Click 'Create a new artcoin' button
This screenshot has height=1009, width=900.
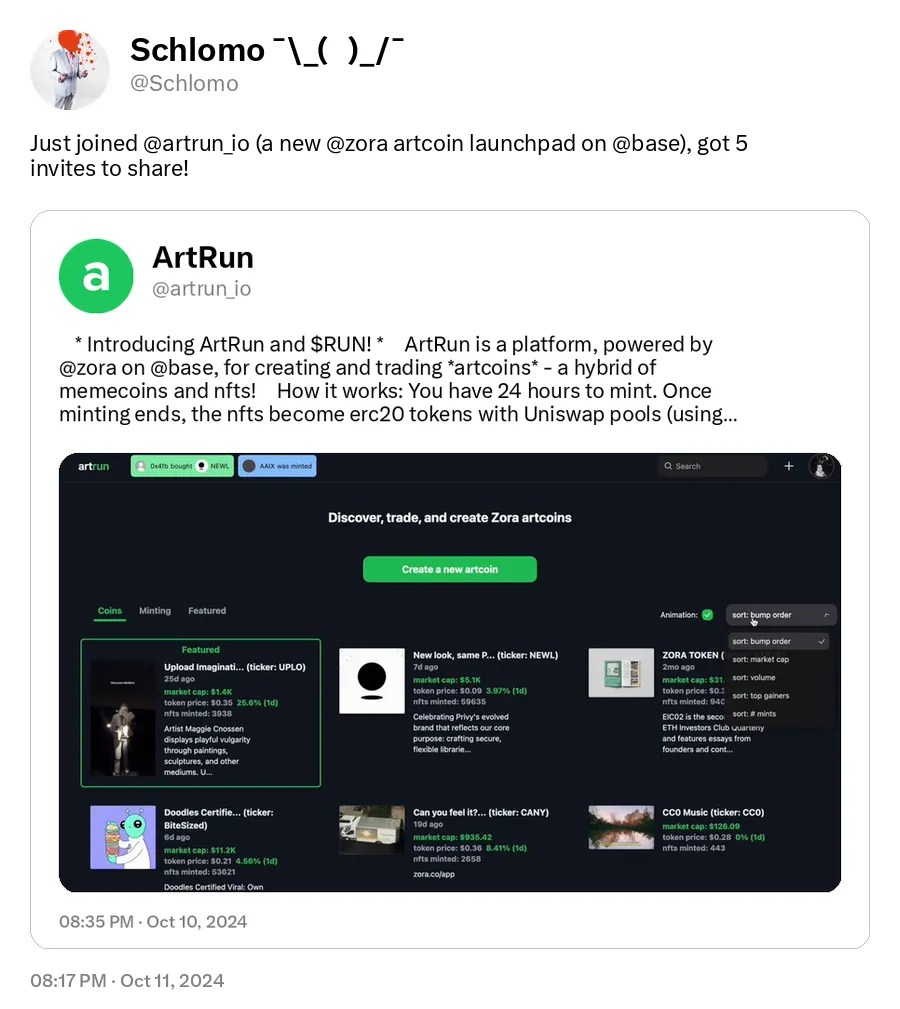click(450, 569)
